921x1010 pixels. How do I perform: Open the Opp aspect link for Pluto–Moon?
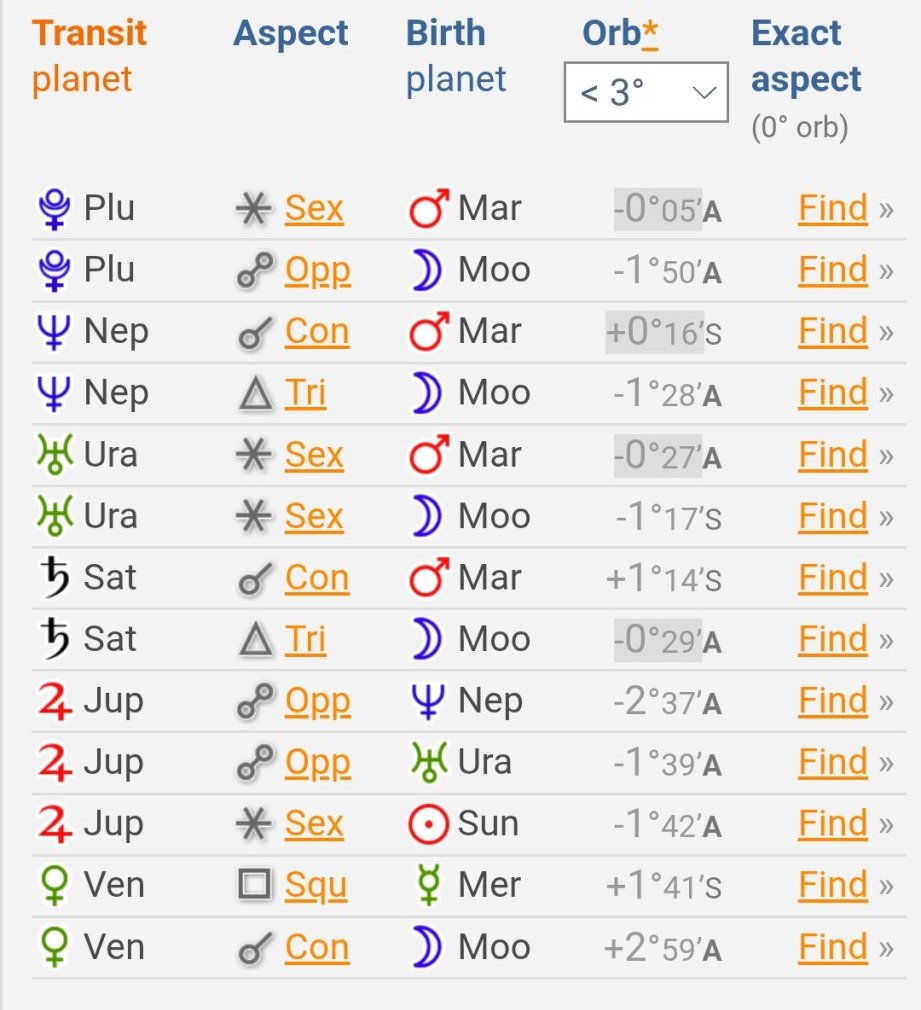pyautogui.click(x=317, y=270)
